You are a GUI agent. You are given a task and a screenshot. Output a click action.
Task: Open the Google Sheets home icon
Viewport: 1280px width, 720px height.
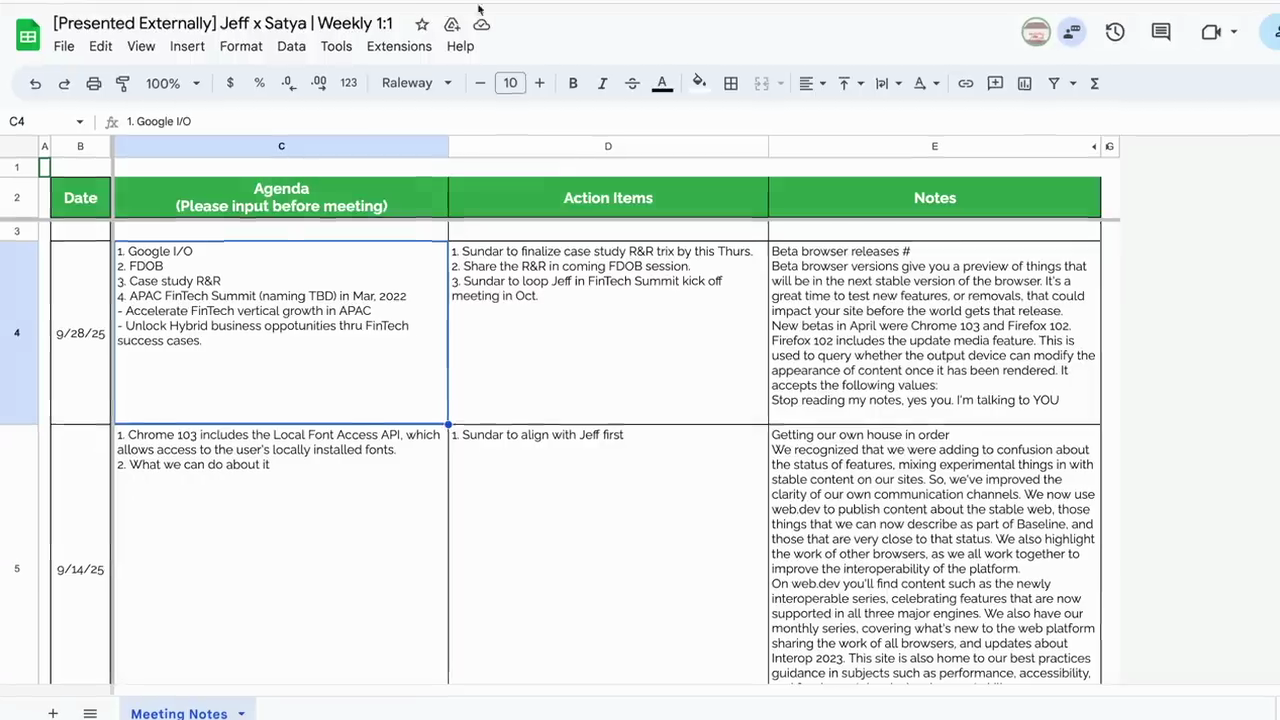coord(28,35)
